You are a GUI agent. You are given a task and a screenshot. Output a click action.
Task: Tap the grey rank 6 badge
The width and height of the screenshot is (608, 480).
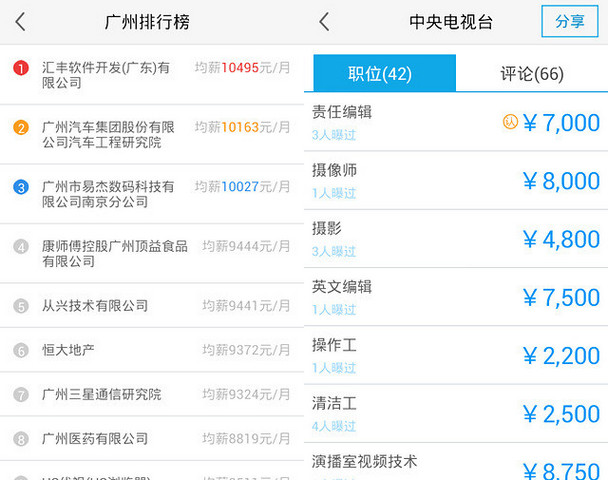(x=21, y=351)
